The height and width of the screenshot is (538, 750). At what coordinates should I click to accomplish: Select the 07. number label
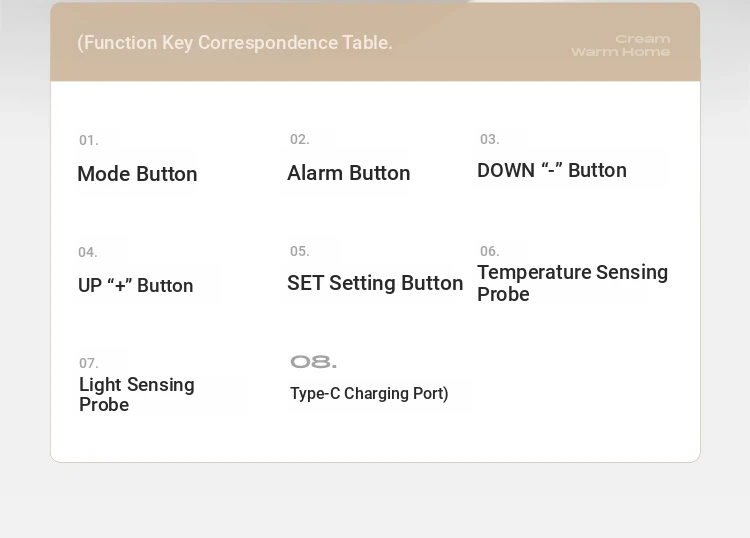pyautogui.click(x=89, y=363)
